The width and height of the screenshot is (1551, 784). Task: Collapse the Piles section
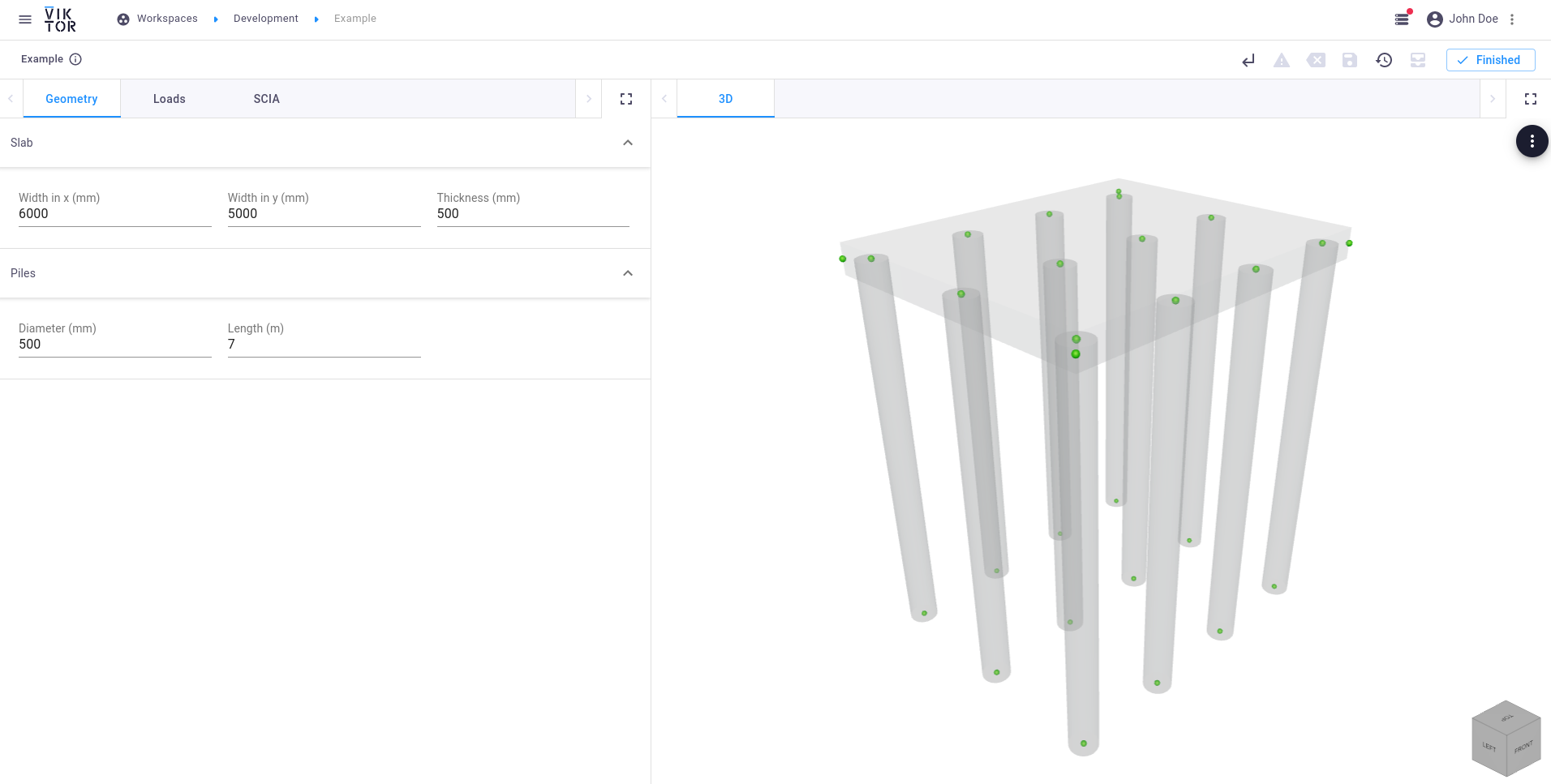627,273
